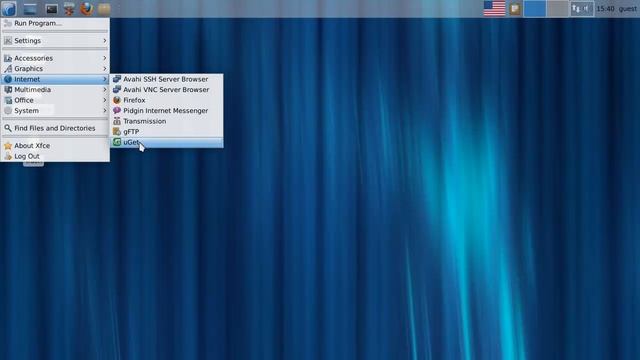Viewport: 640px width, 360px height.
Task: Click the Log Out icon
Action: pos(8,156)
